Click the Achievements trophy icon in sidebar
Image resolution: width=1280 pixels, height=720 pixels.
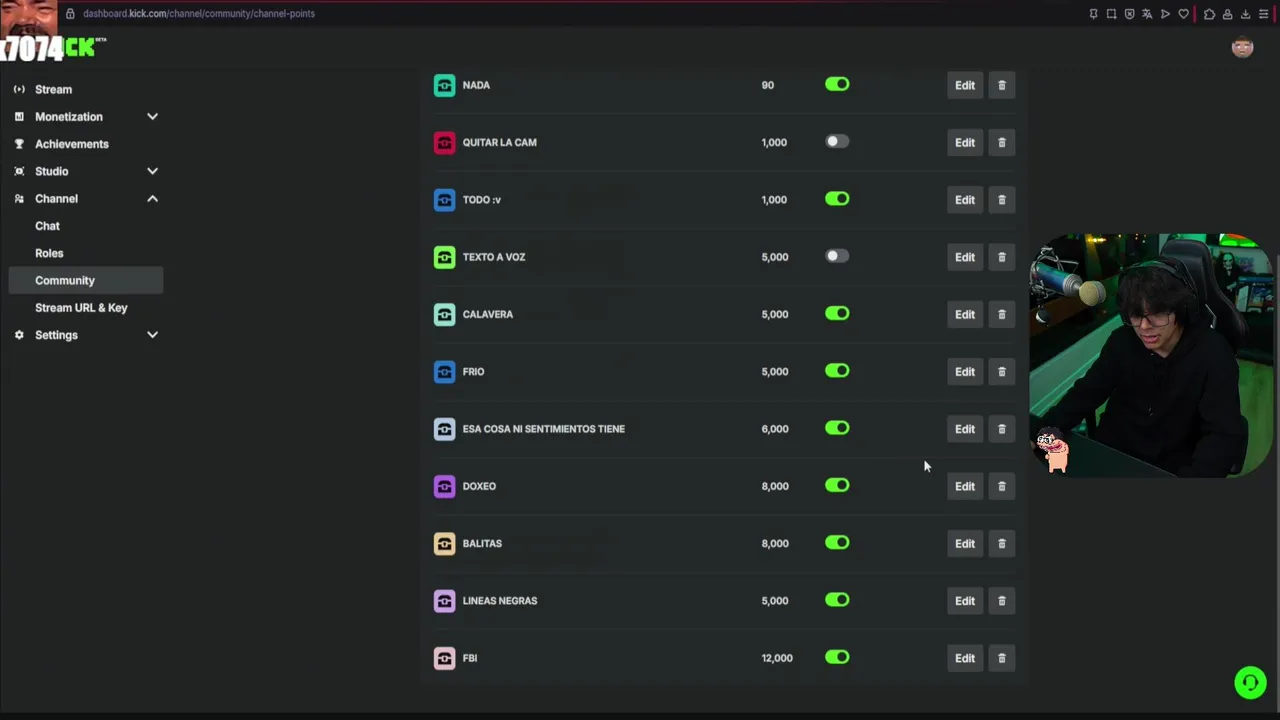pyautogui.click(x=19, y=144)
